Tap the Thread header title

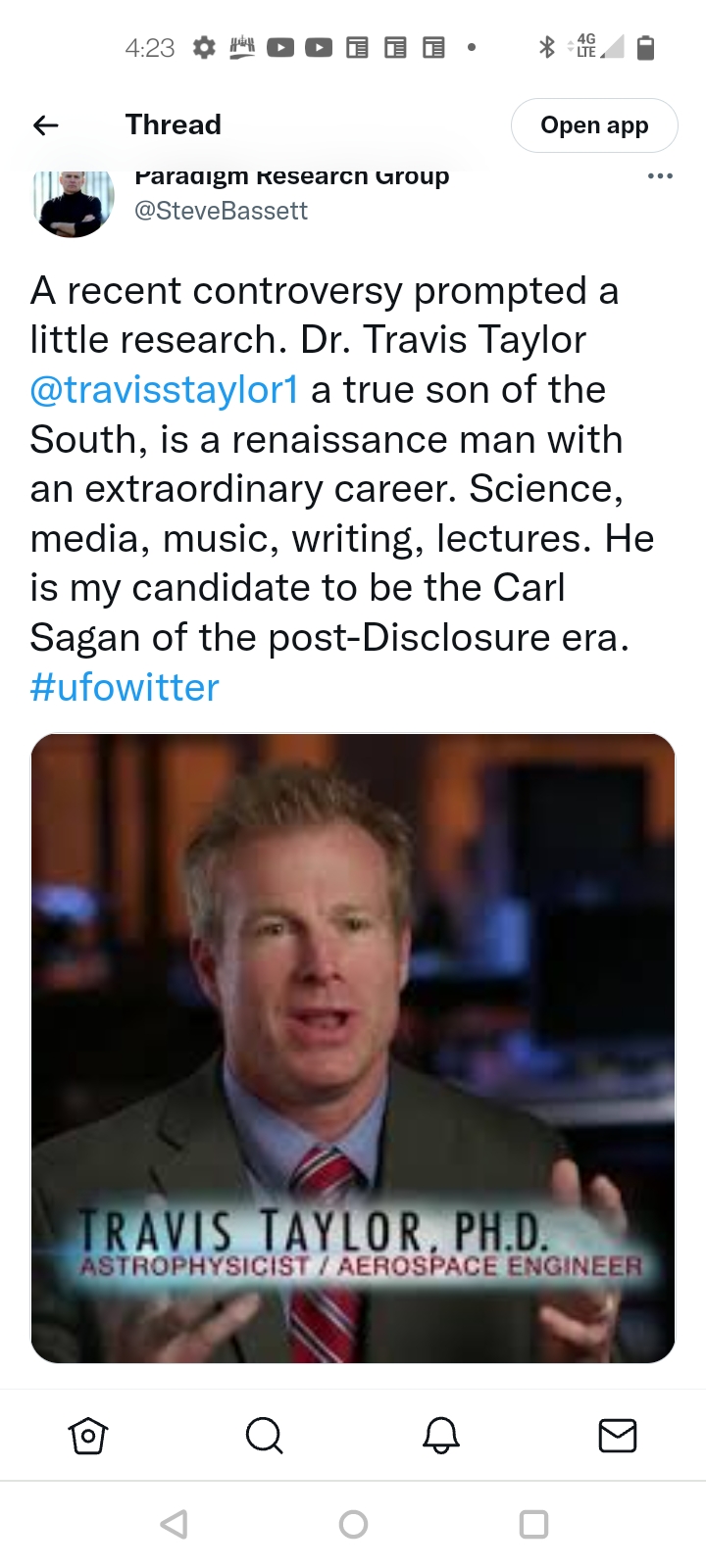[x=174, y=124]
